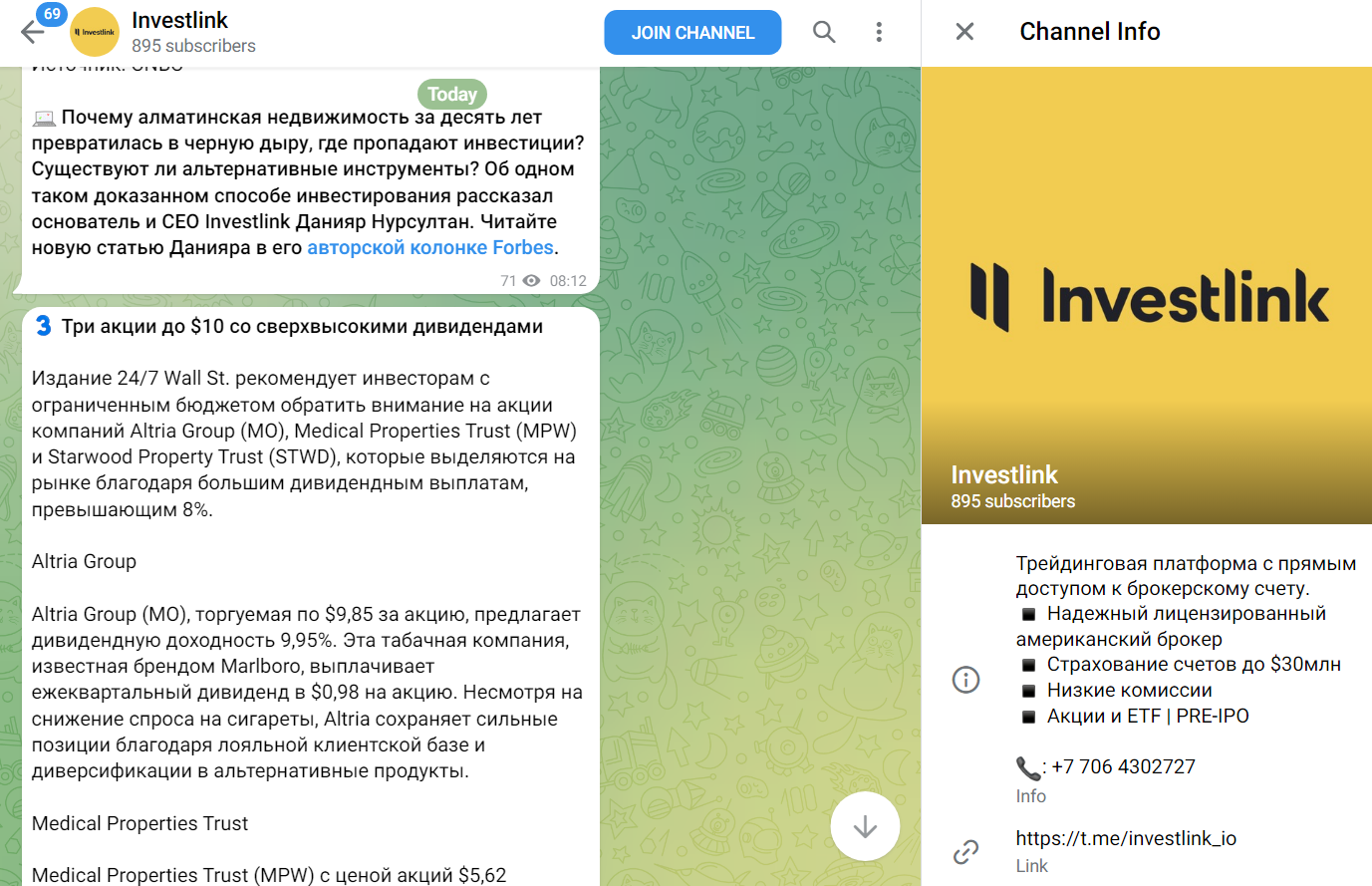Click the 'Medical Properties Trust' subheading line
This screenshot has height=886, width=1372.
(x=139, y=823)
